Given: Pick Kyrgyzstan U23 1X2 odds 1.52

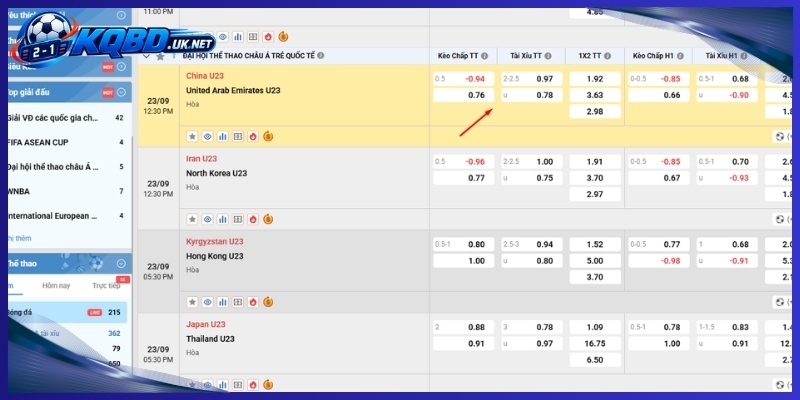Looking at the screenshot, I should (595, 244).
